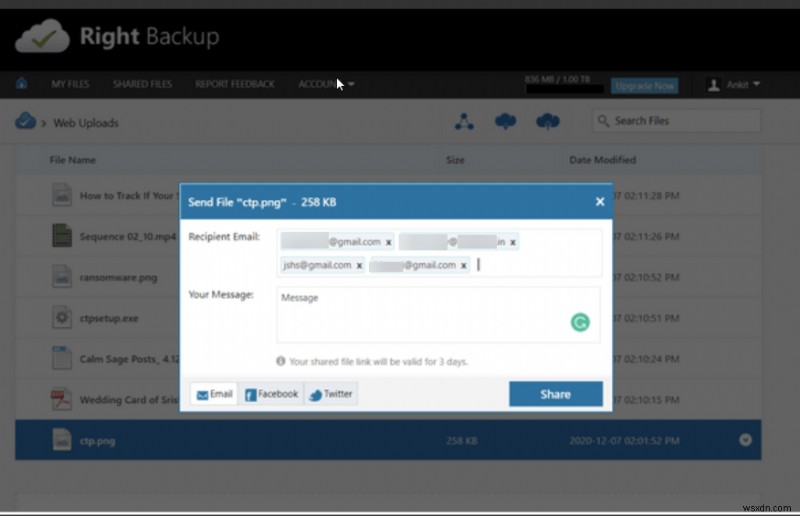Screen dimensions: 800x516
Task: Select the ransomware.png file
Action: 118,278
